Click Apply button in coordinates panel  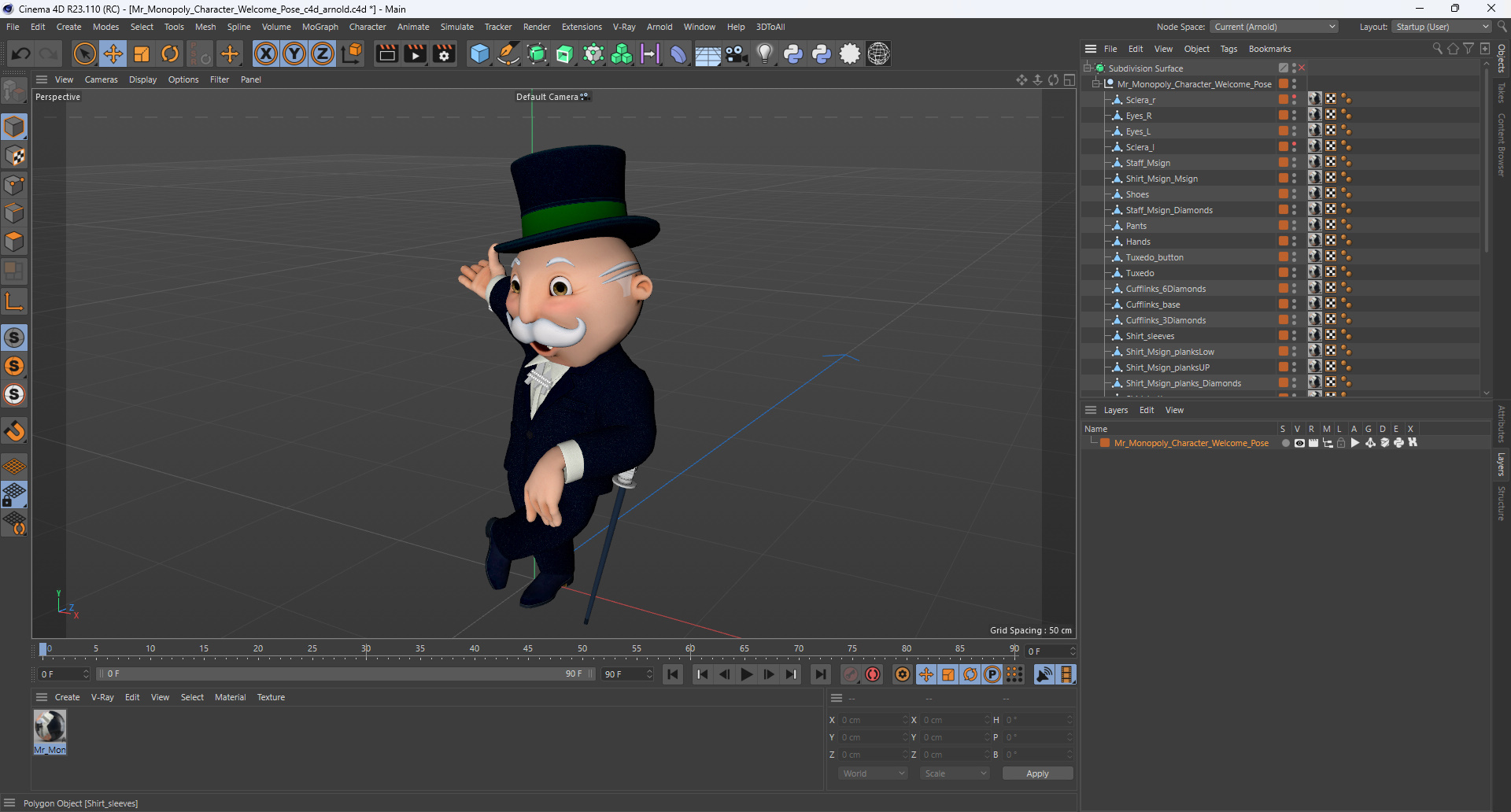pyautogui.click(x=1037, y=773)
